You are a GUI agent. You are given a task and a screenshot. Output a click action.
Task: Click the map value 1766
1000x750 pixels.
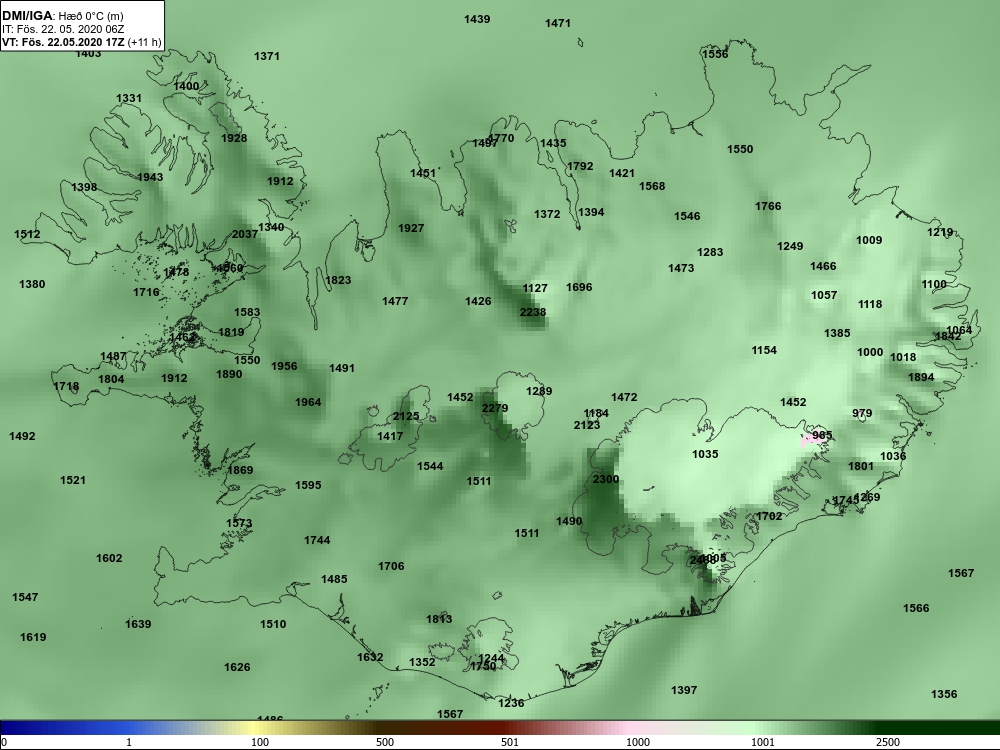click(768, 206)
